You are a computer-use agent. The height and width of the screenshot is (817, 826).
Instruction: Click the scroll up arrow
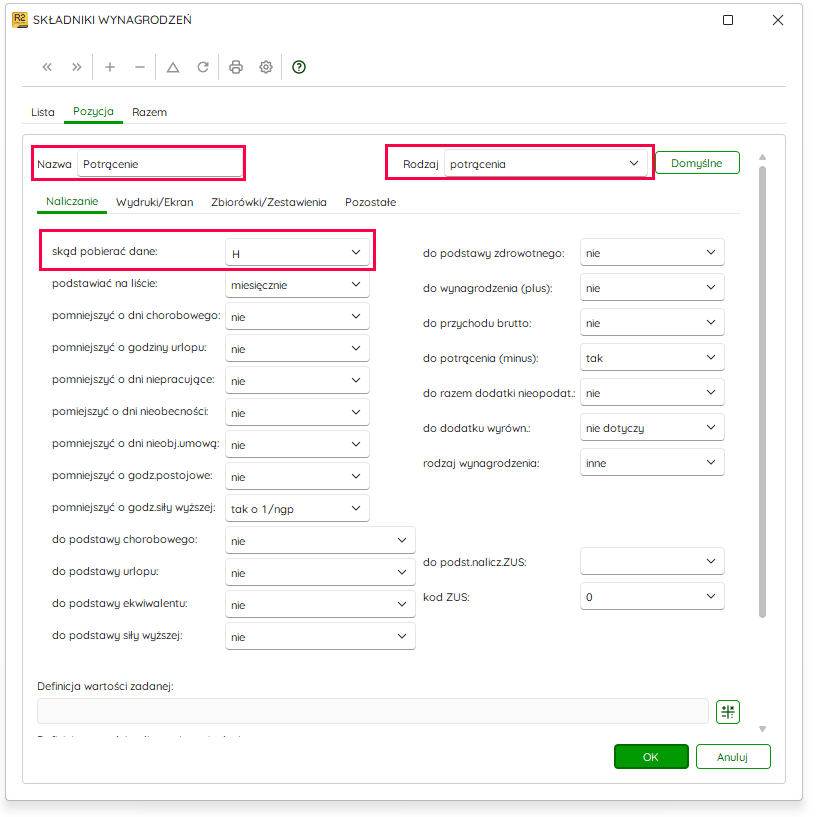coord(762,157)
